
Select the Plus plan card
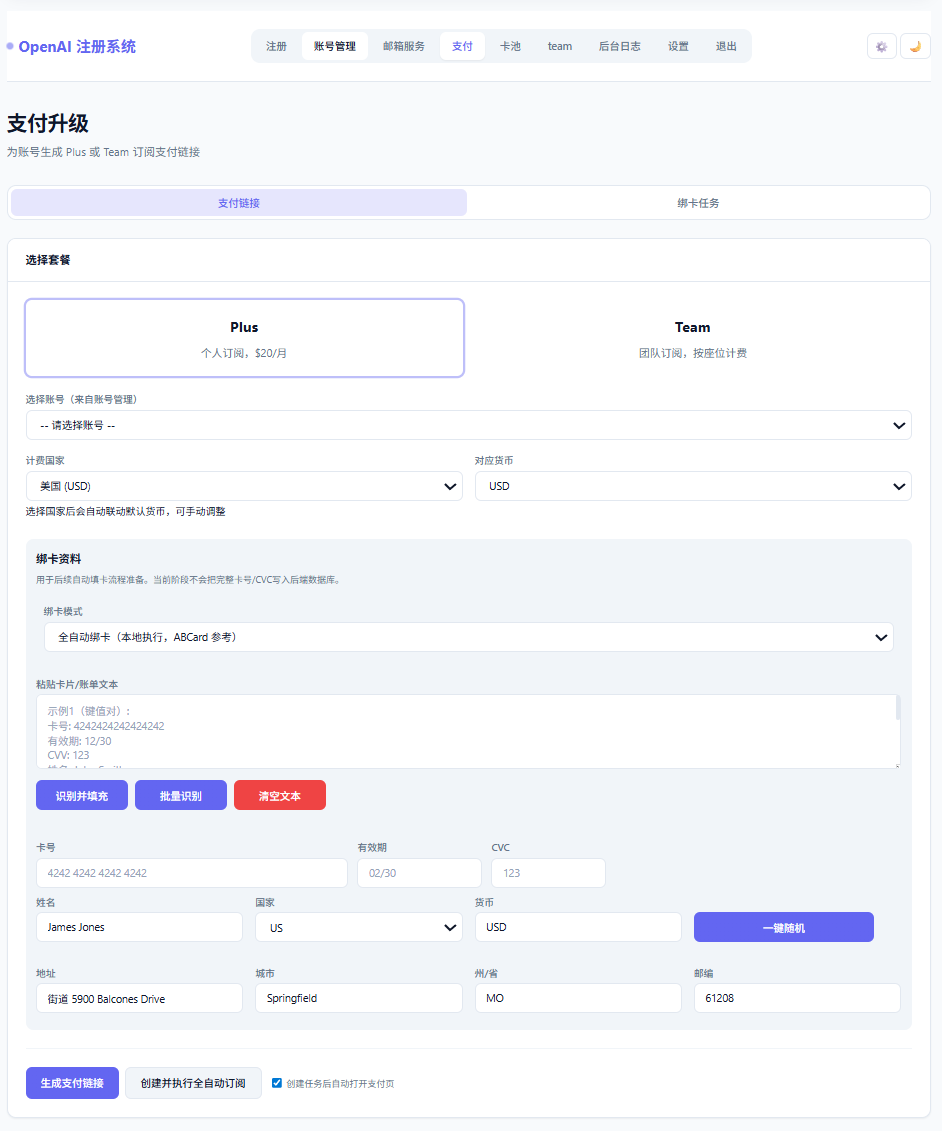tap(244, 338)
